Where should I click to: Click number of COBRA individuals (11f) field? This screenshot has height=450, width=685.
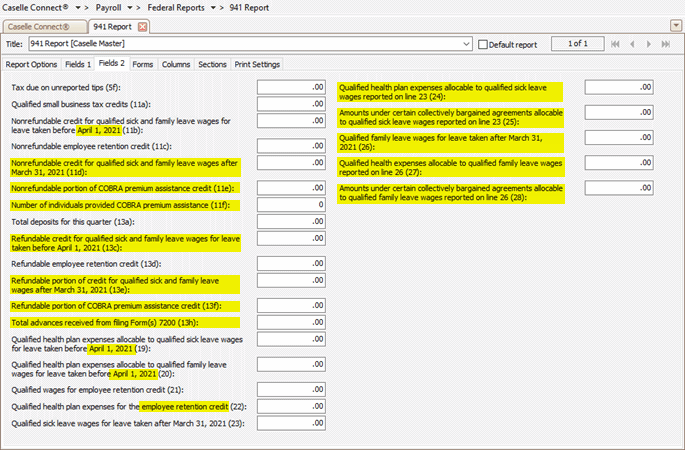291,204
